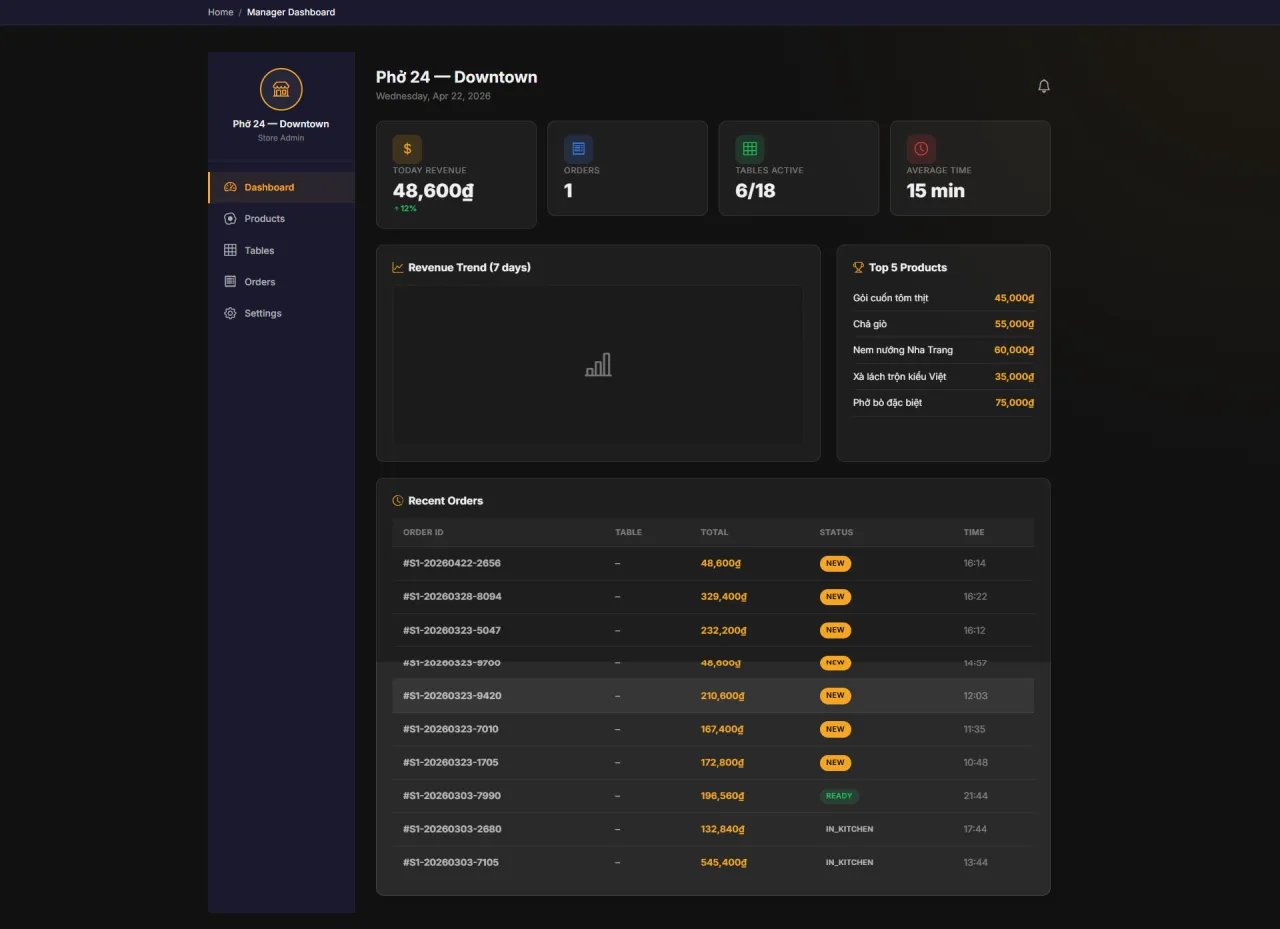Select Phở bò đặc biệt product

(x=943, y=402)
